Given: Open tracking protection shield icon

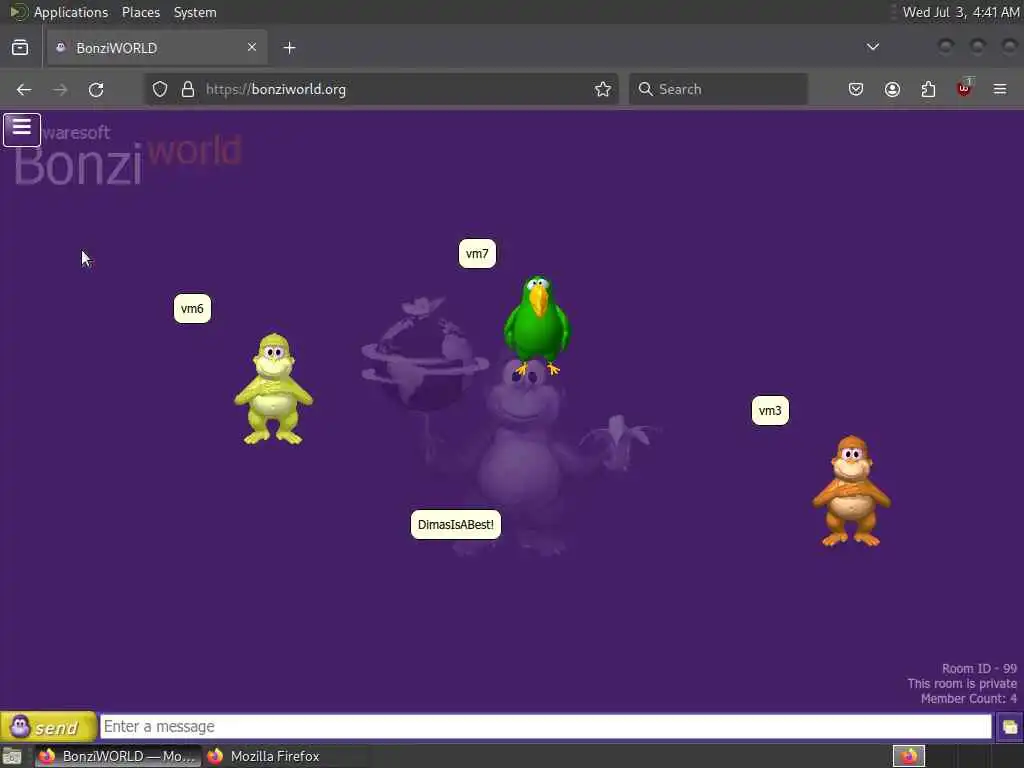Looking at the screenshot, I should [160, 89].
